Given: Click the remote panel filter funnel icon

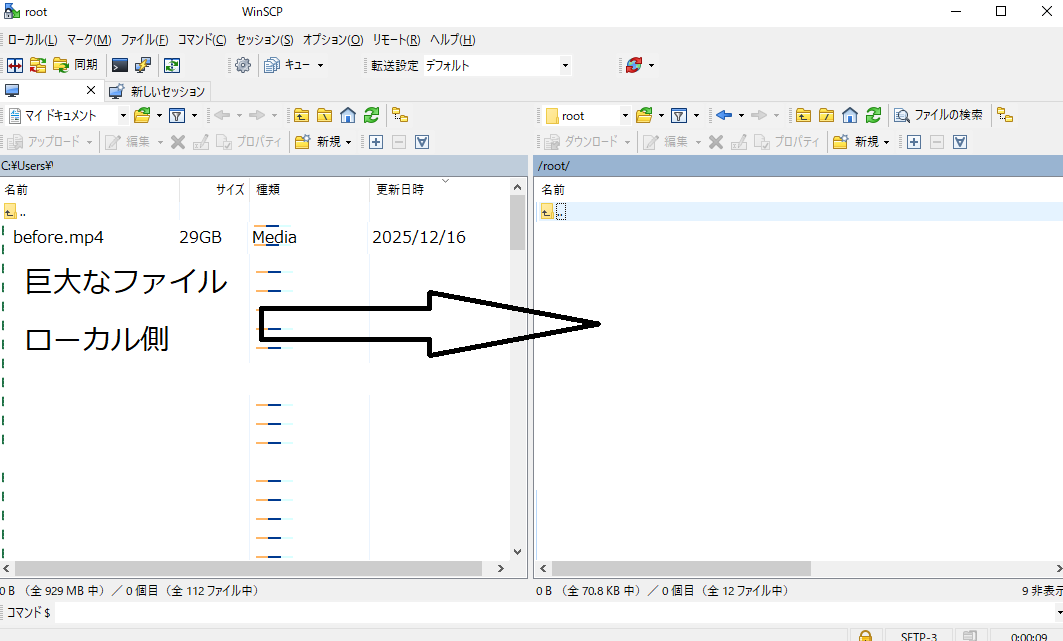Looking at the screenshot, I should pyautogui.click(x=679, y=116).
